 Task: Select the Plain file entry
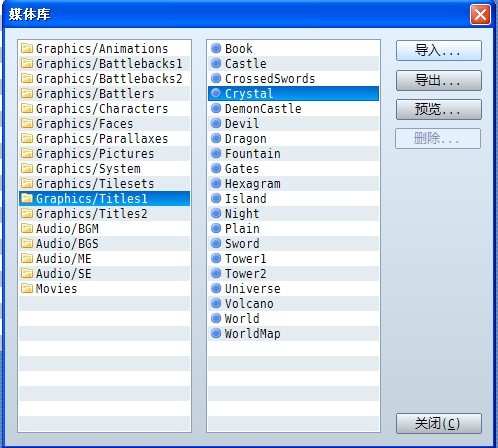293,228
